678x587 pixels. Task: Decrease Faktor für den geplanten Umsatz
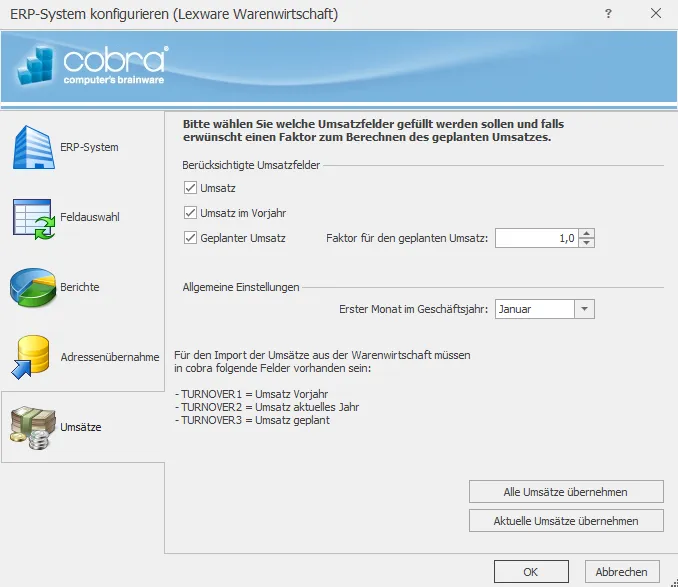586,242
